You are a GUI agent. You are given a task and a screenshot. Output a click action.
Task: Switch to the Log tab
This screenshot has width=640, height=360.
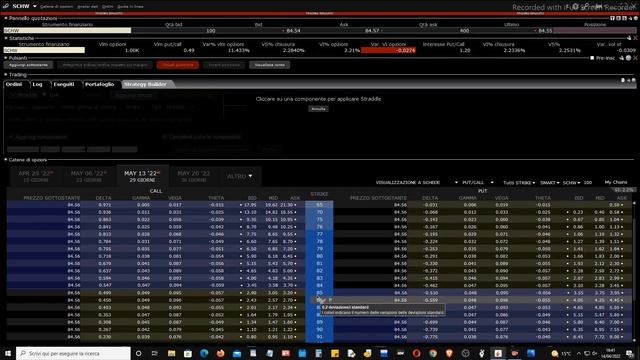(38, 84)
